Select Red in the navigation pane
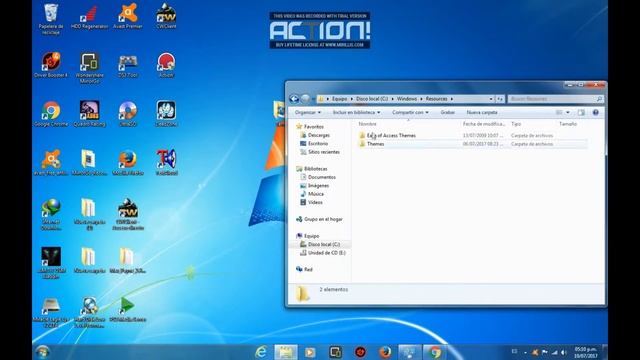This screenshot has width=640, height=360. pos(308,269)
